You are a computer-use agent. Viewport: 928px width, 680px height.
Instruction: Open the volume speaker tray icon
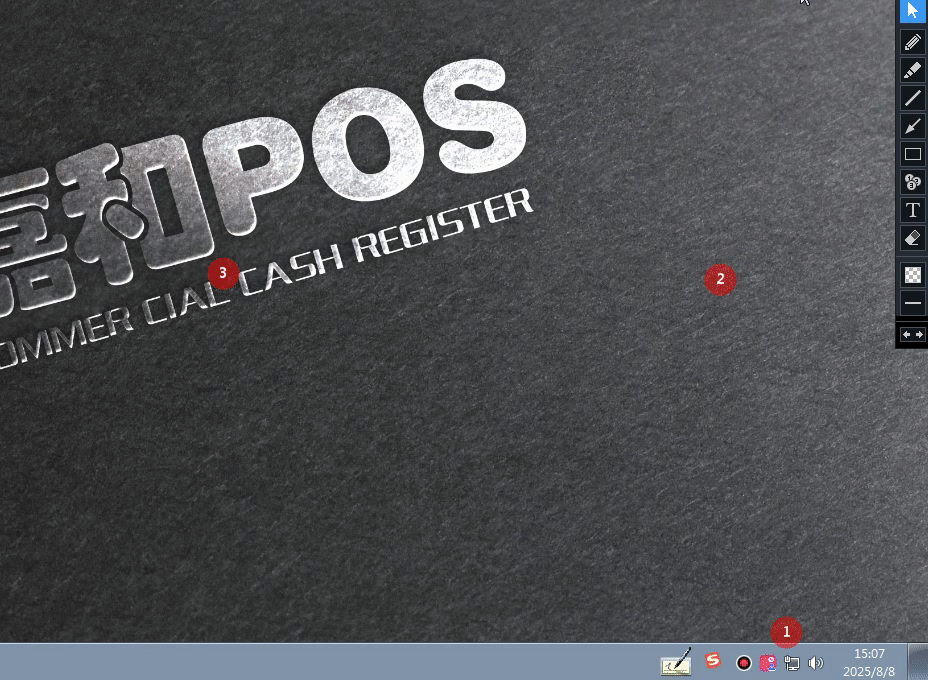816,663
